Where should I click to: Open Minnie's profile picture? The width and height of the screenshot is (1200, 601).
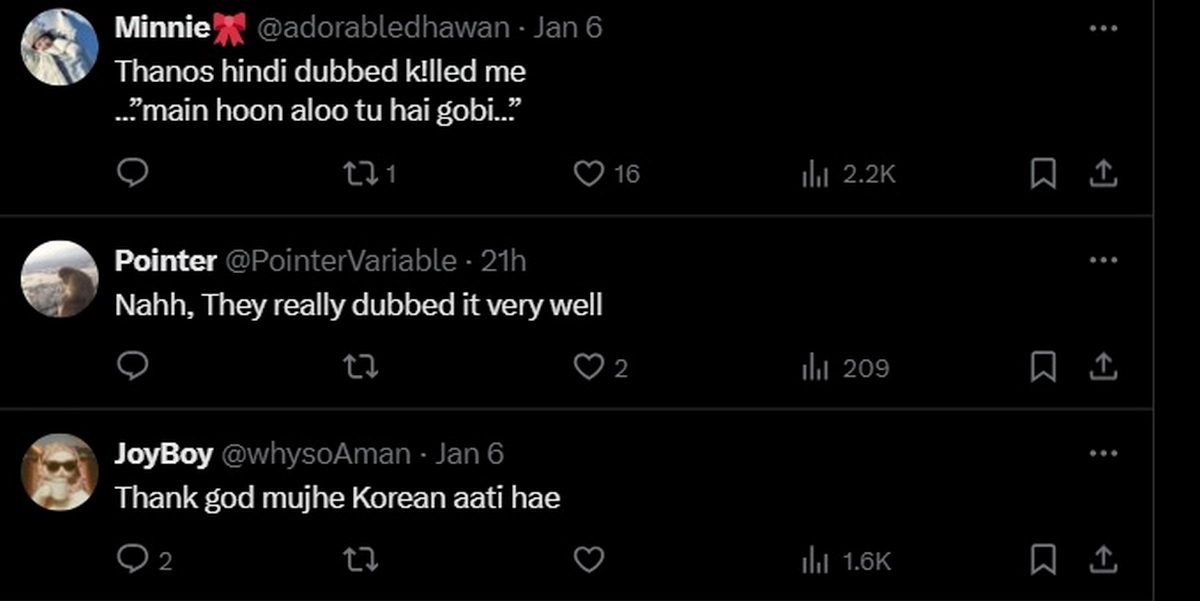(60, 46)
